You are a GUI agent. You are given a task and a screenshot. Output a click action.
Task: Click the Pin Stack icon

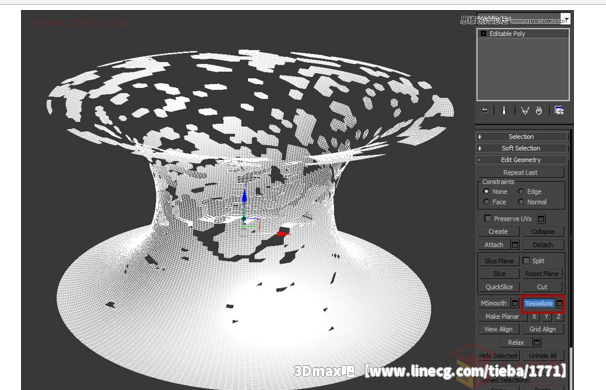(483, 111)
